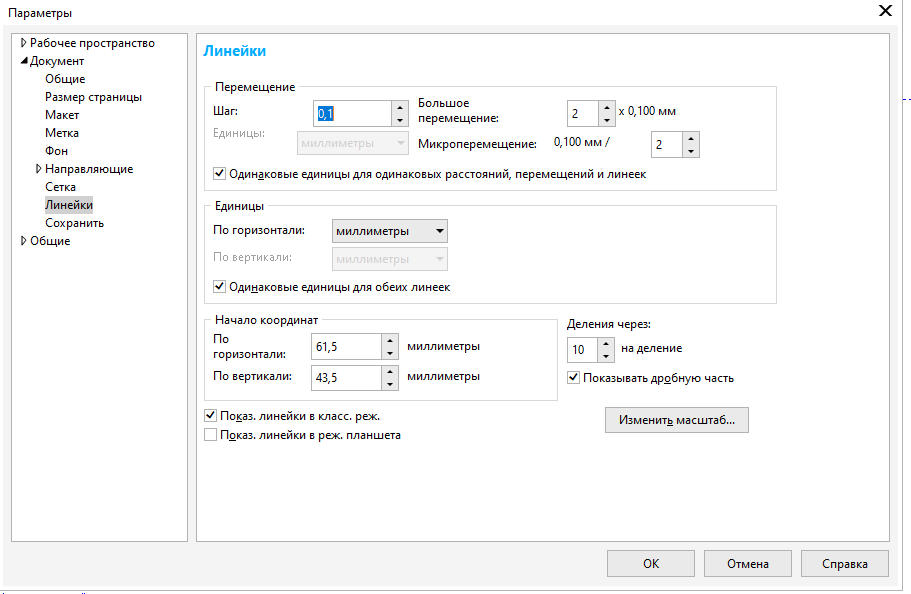Increase origin По вертикали with up arrow

point(390,371)
